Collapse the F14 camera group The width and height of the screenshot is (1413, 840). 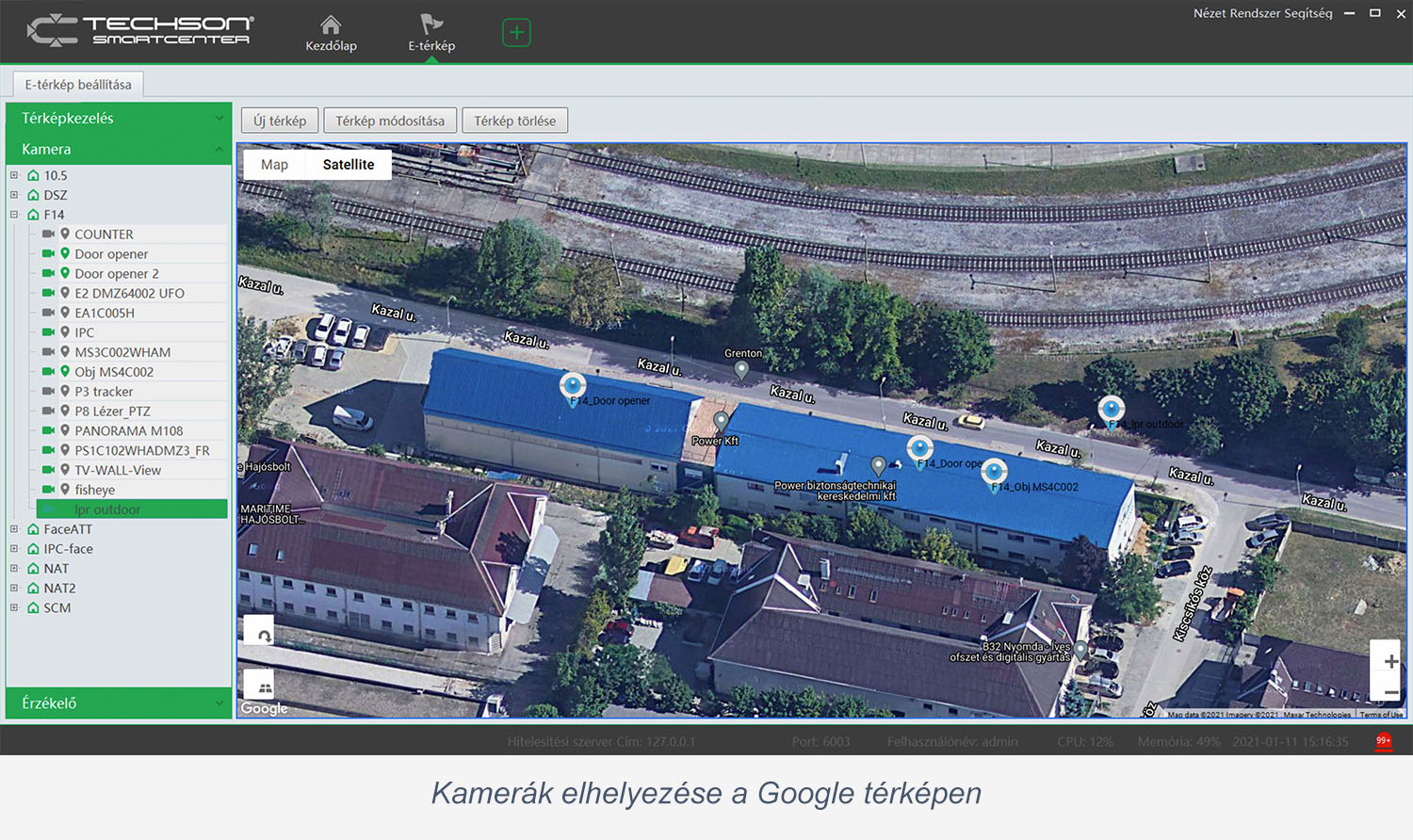click(x=13, y=214)
